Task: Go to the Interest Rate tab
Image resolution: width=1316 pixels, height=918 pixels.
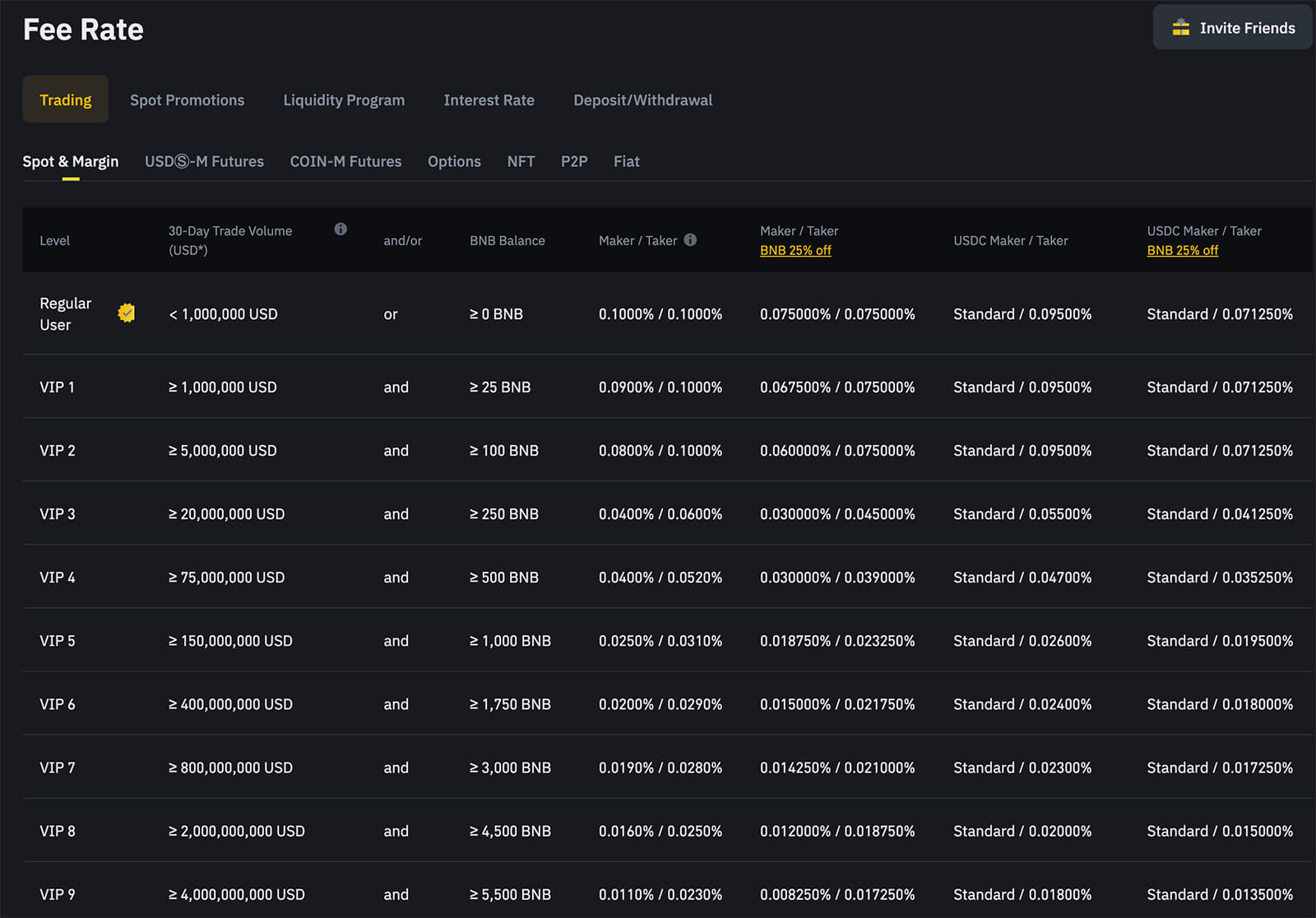Action: coord(489,100)
